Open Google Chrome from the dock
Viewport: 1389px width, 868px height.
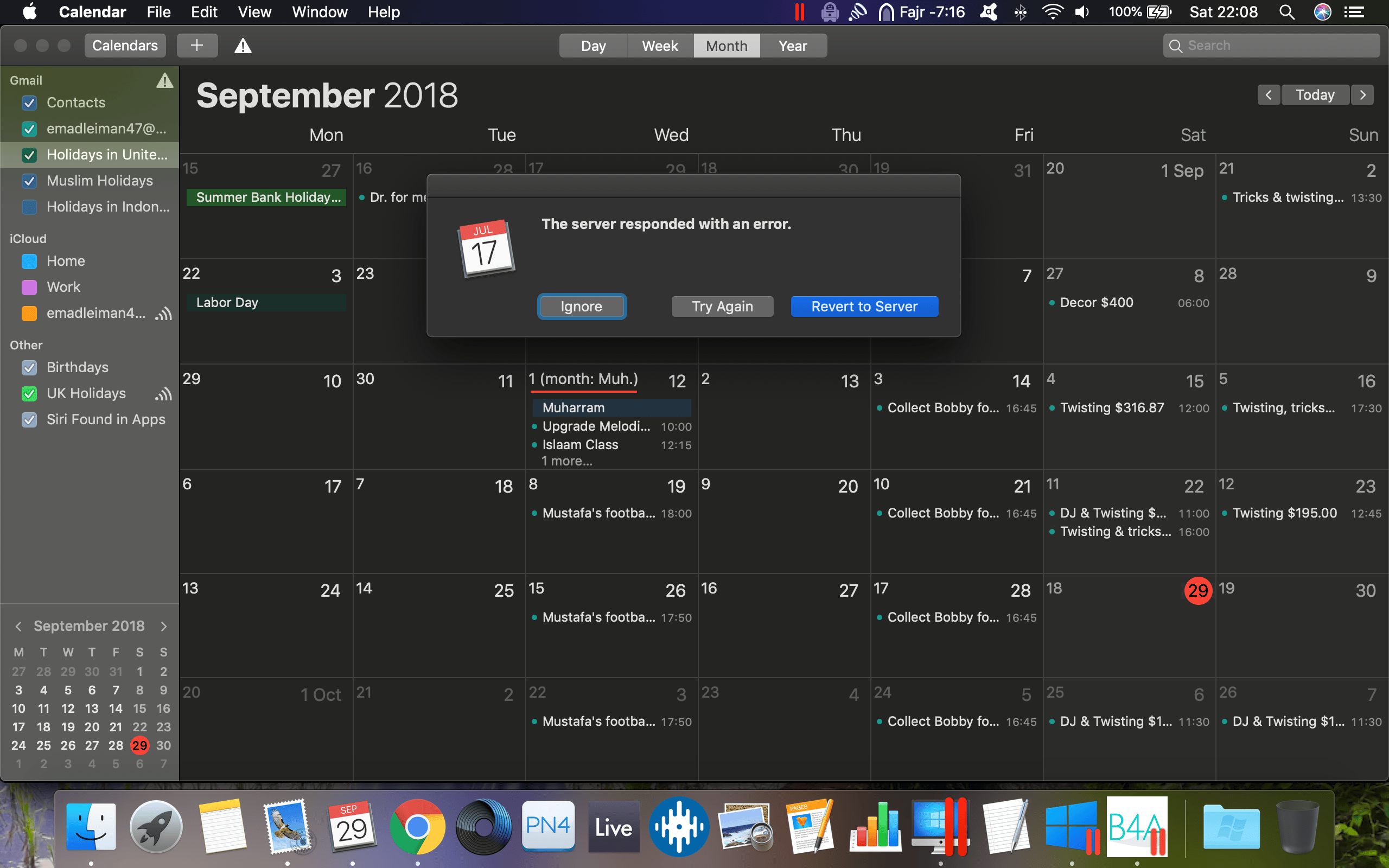click(417, 827)
